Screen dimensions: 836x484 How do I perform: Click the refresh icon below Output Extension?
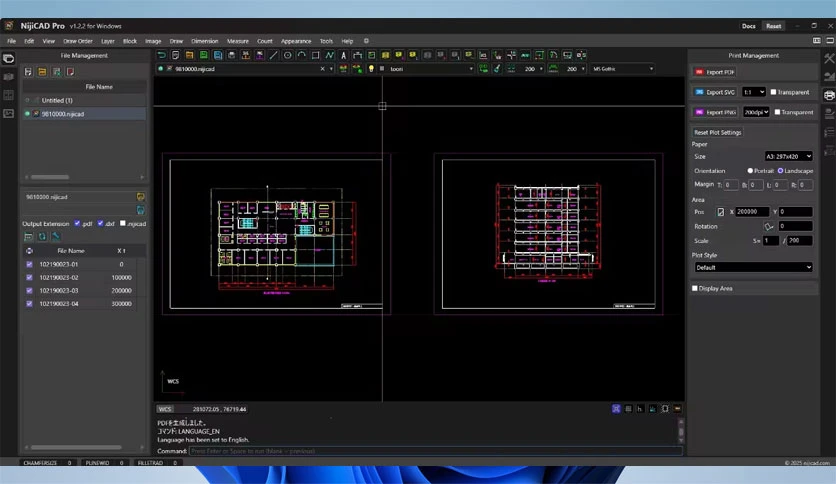point(42,237)
